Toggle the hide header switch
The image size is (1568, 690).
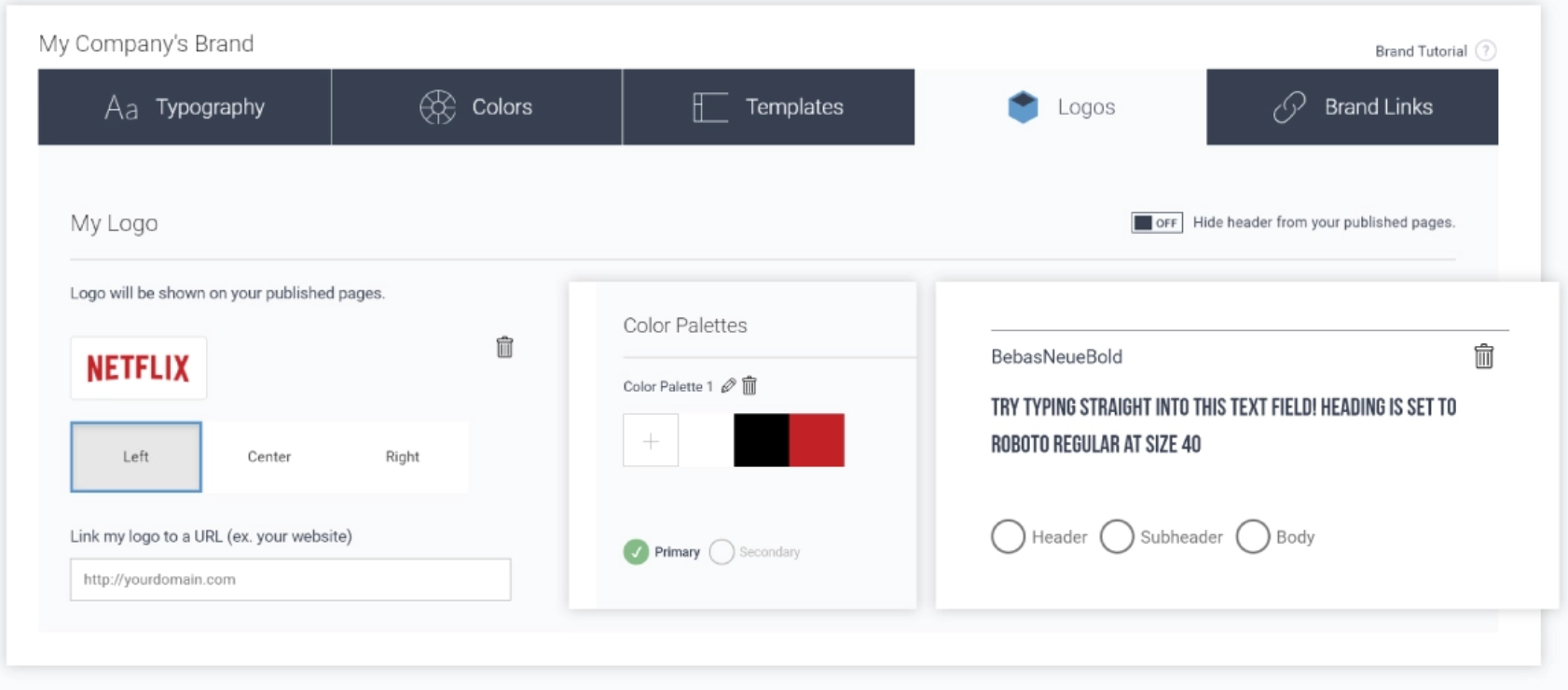pyautogui.click(x=1156, y=223)
